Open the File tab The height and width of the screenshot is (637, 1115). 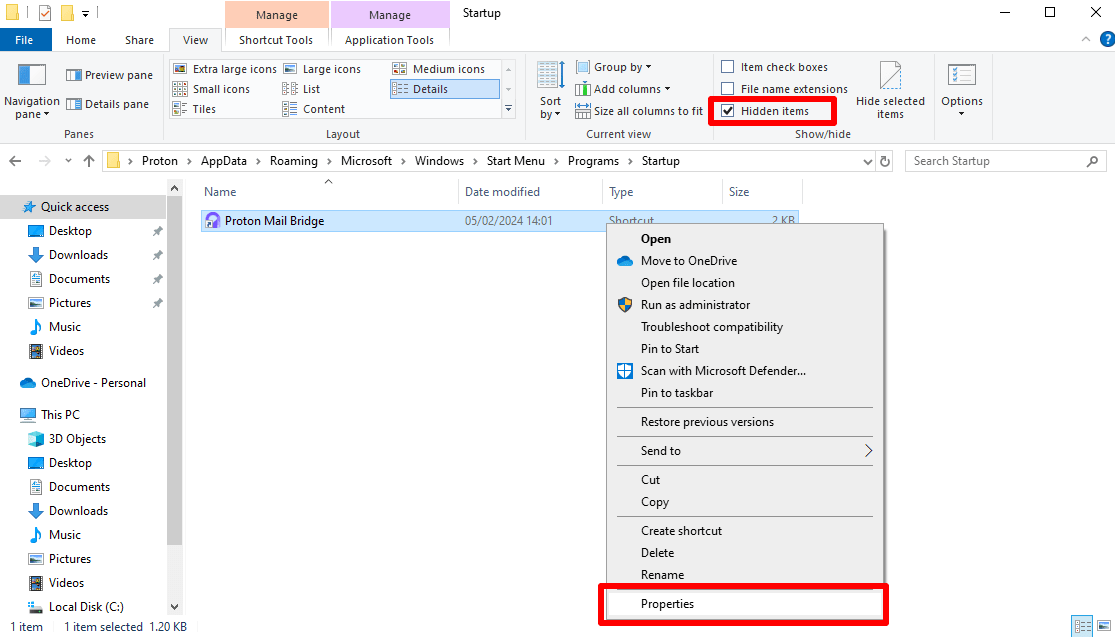pyautogui.click(x=24, y=40)
